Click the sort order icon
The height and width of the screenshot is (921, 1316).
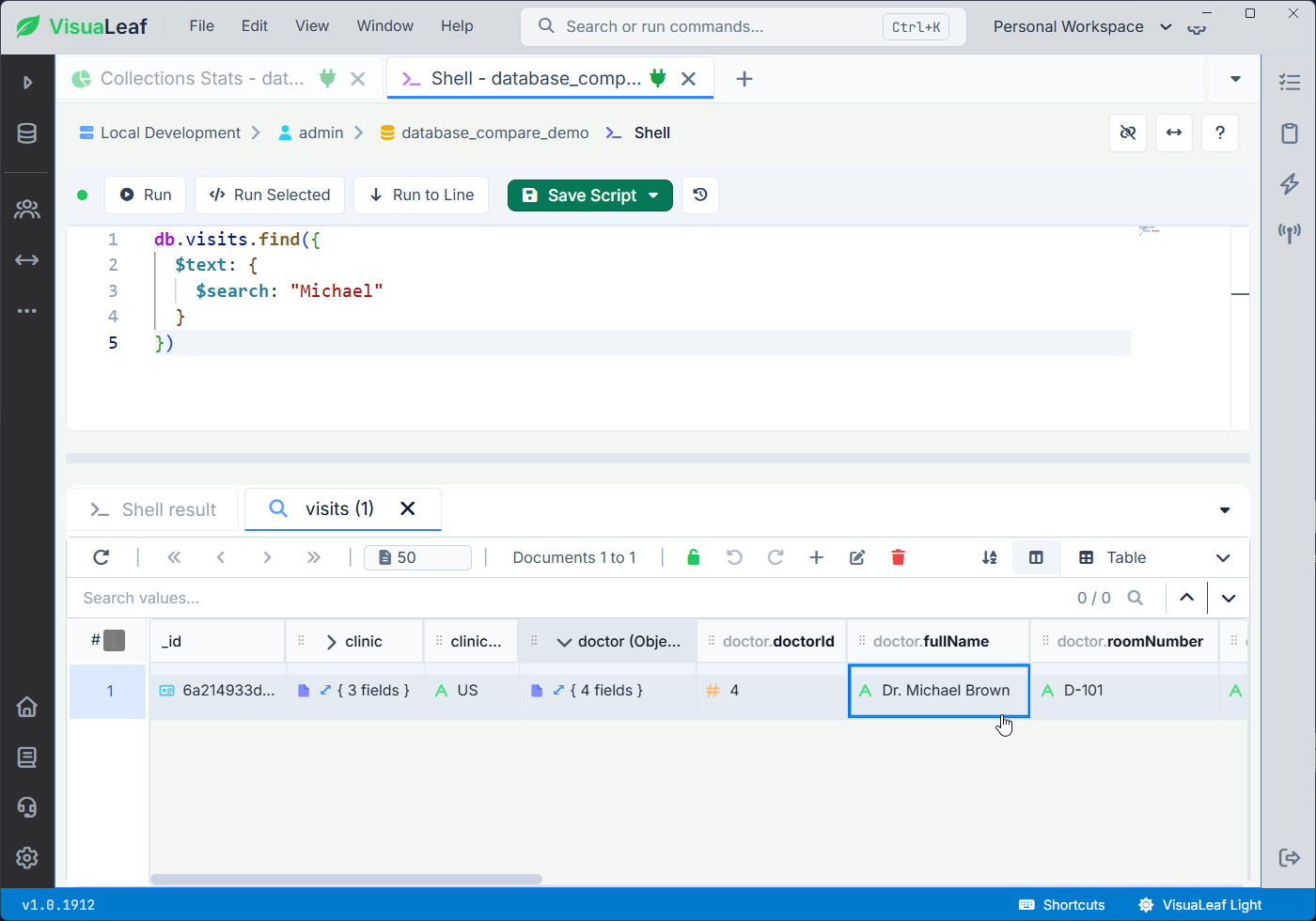(x=990, y=557)
